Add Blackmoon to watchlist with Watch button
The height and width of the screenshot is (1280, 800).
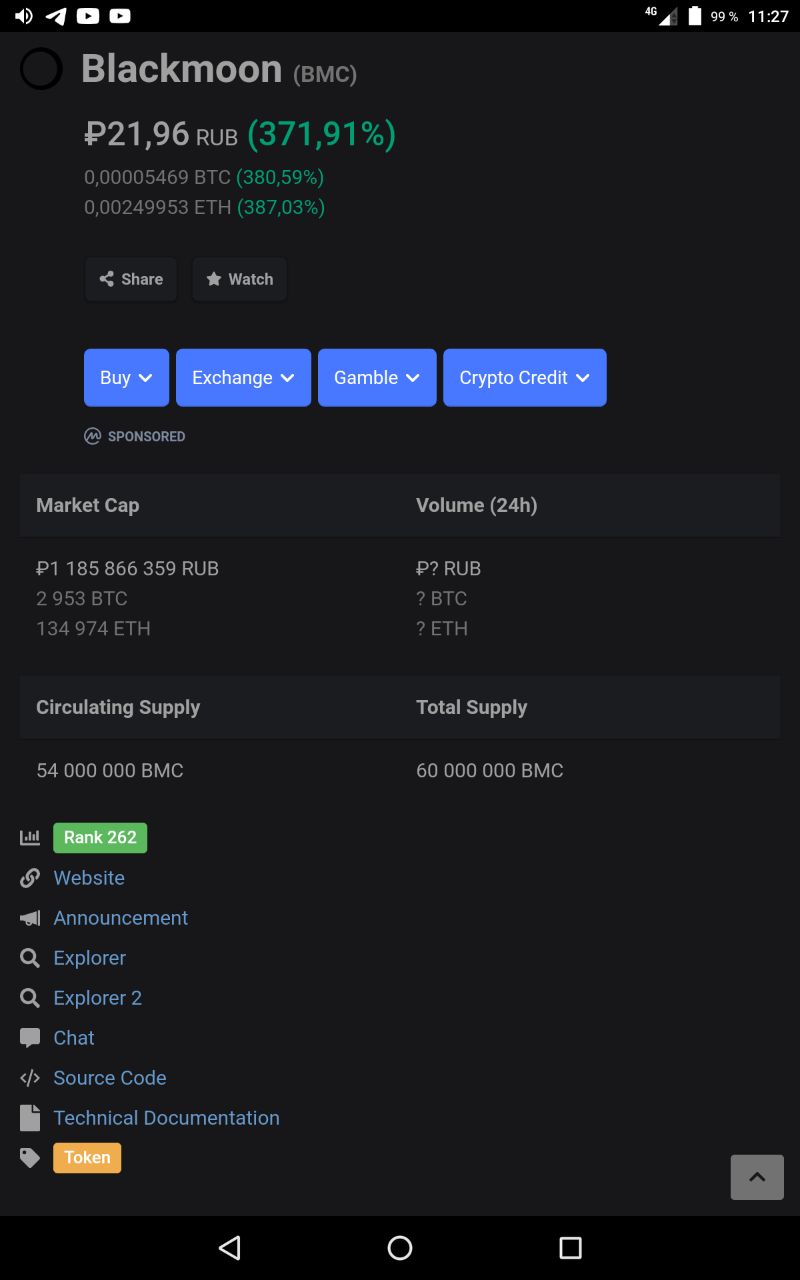click(239, 280)
